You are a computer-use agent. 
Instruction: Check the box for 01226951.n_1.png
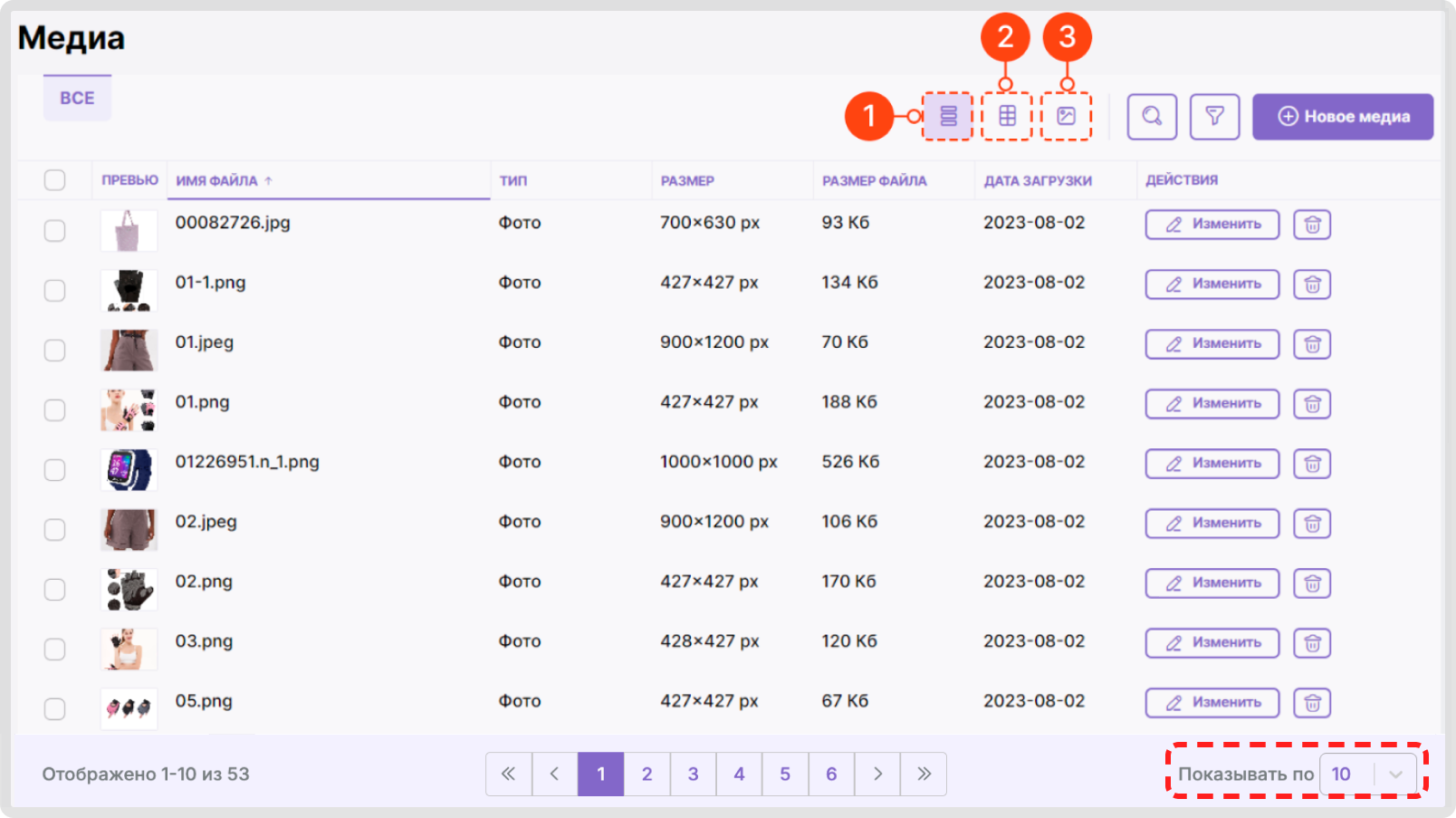coord(54,469)
